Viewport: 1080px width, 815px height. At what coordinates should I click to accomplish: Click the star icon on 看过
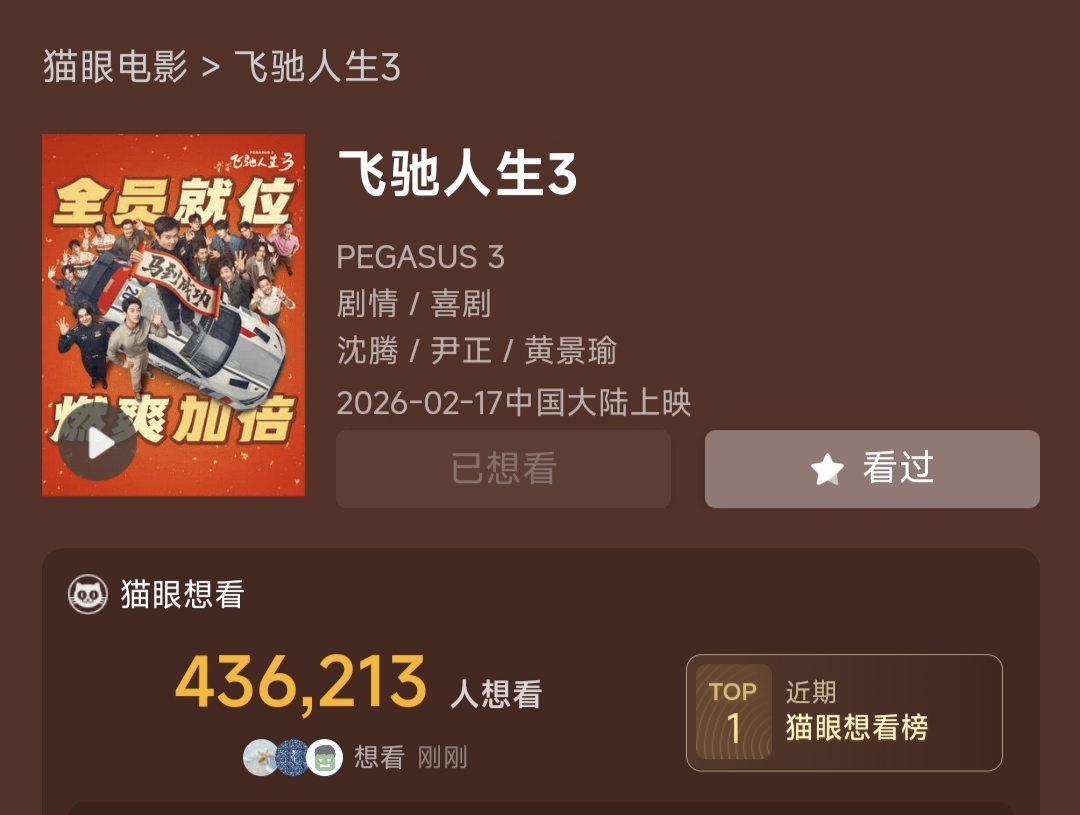tap(827, 470)
